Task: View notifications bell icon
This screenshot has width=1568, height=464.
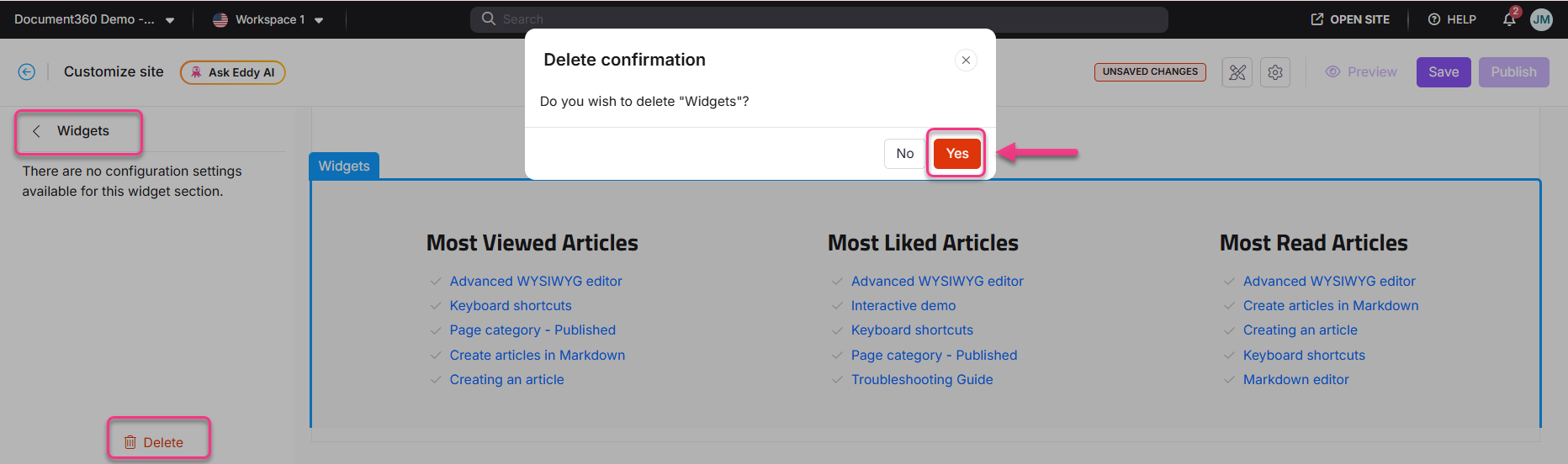Action: [1510, 19]
